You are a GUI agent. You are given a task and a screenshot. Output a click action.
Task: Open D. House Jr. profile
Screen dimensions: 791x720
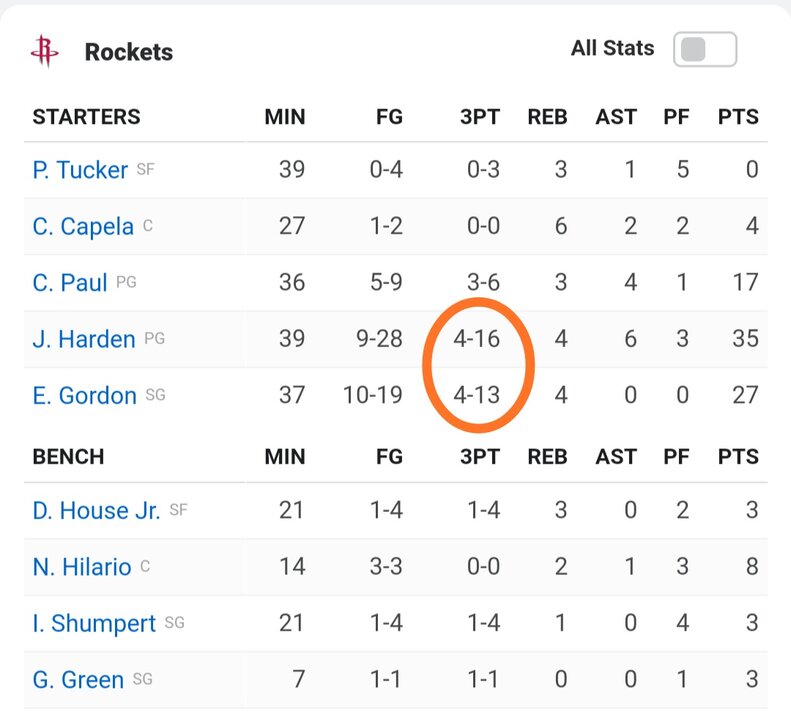click(96, 510)
